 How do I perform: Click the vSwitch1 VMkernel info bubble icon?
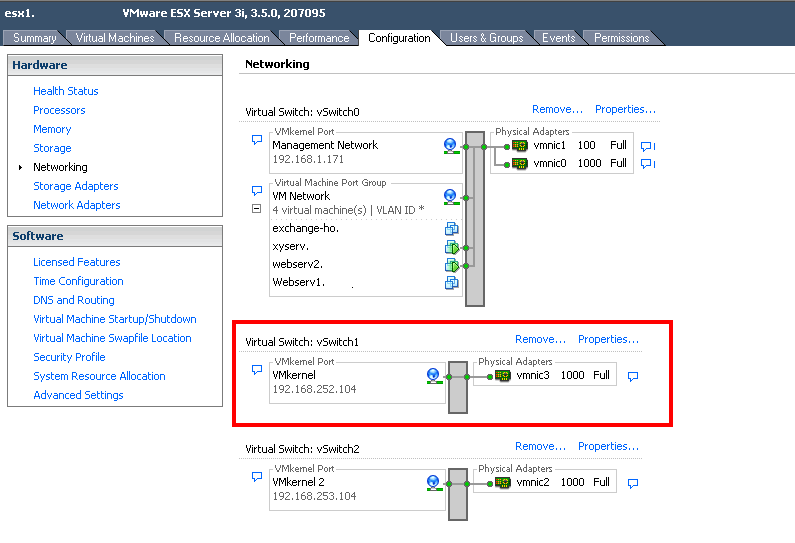click(x=257, y=370)
